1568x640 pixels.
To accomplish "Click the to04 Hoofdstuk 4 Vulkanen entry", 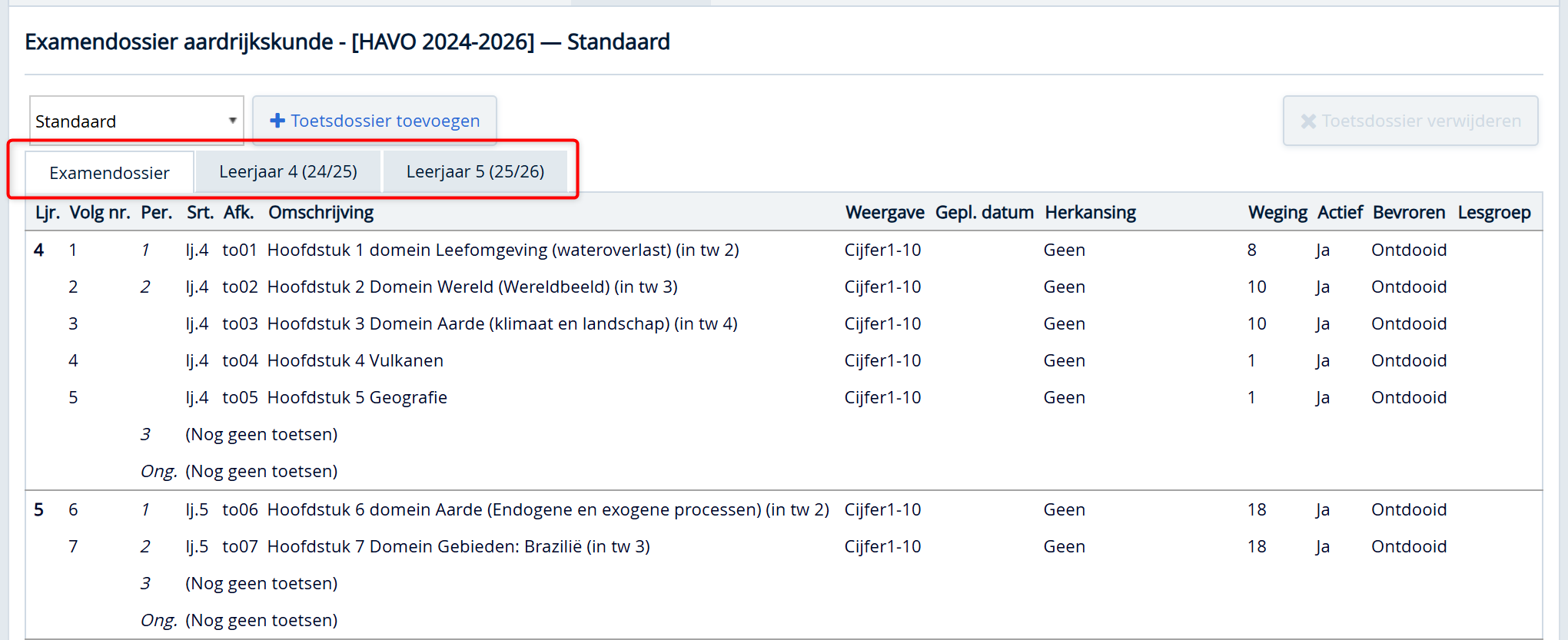I will [355, 360].
